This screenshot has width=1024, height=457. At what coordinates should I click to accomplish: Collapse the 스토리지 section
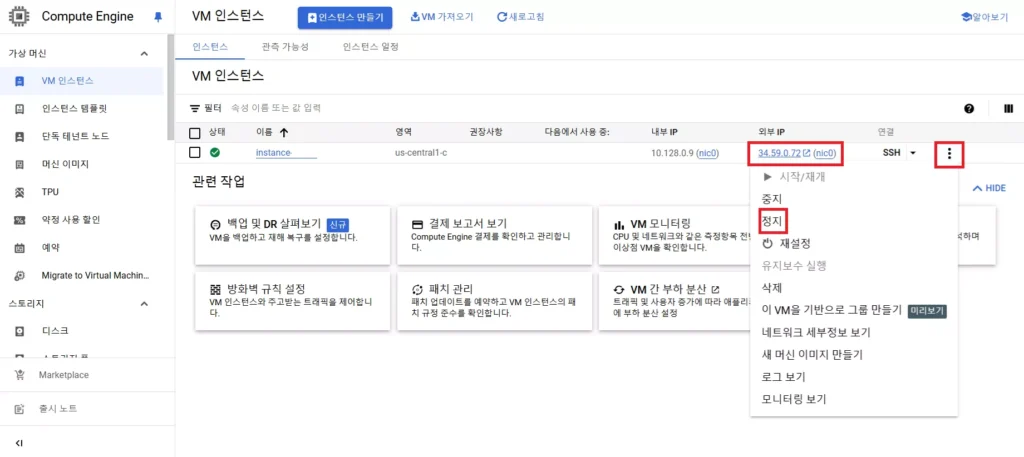tap(144, 304)
